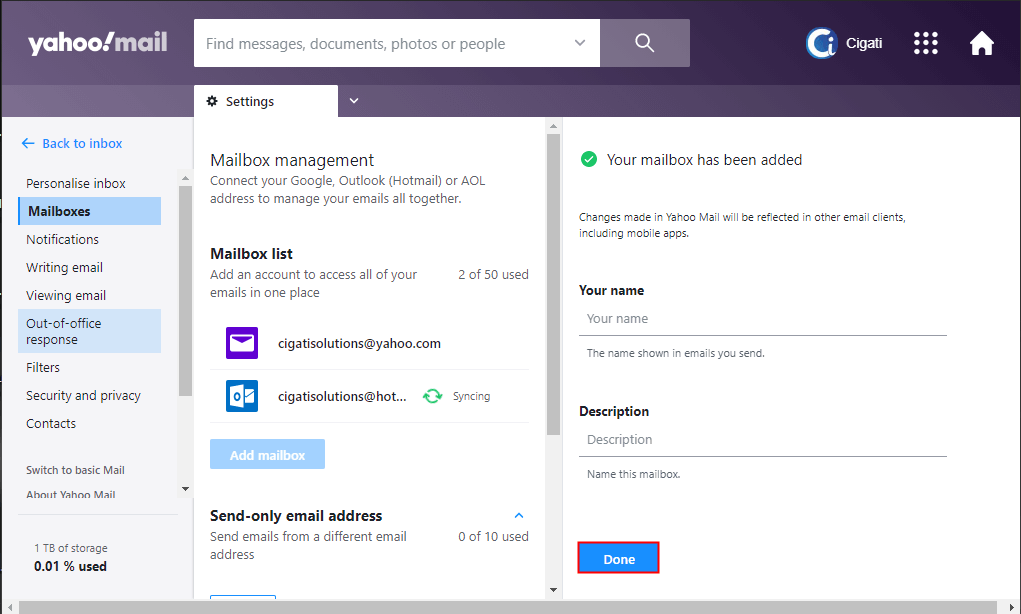Click the Your name input field
The image size is (1021, 614).
pos(762,319)
